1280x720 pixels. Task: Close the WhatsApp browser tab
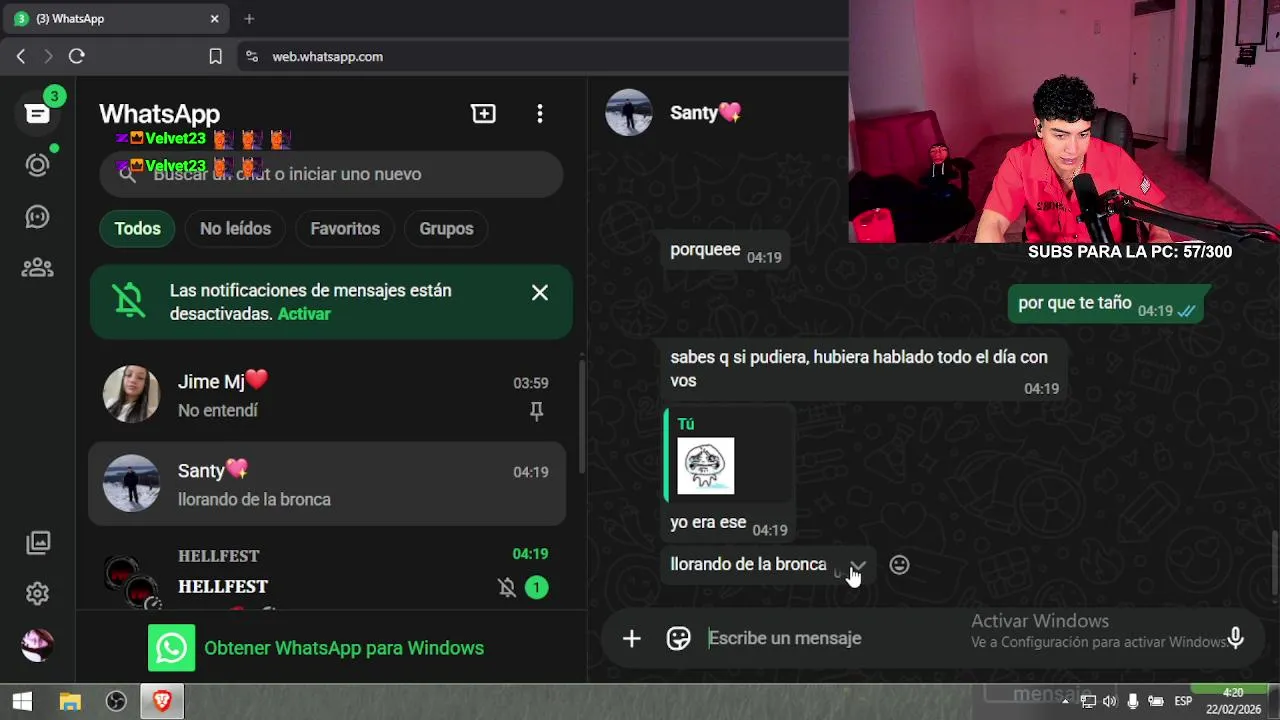[214, 18]
